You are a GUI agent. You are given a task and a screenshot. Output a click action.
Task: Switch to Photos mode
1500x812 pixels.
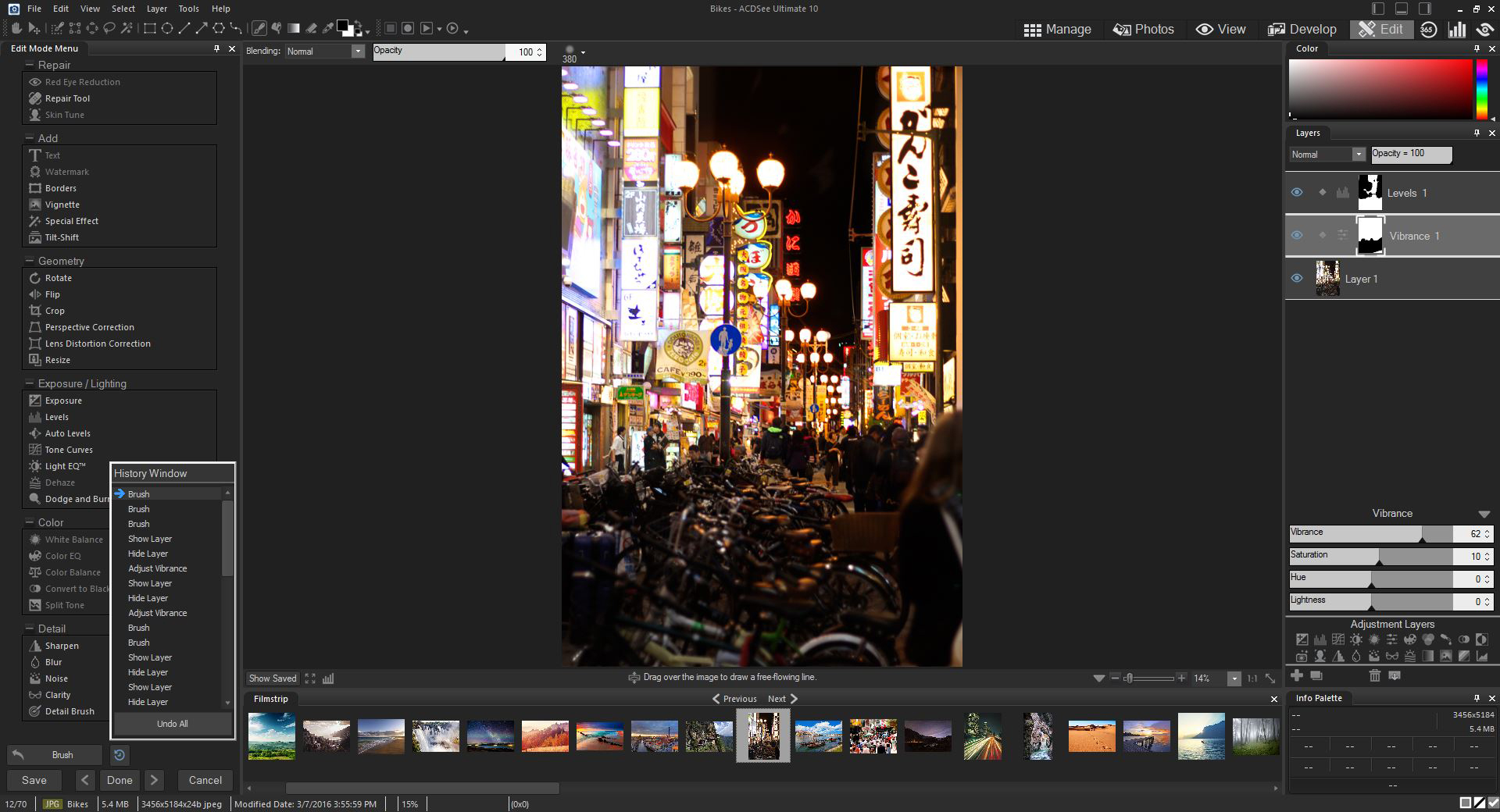click(1143, 29)
